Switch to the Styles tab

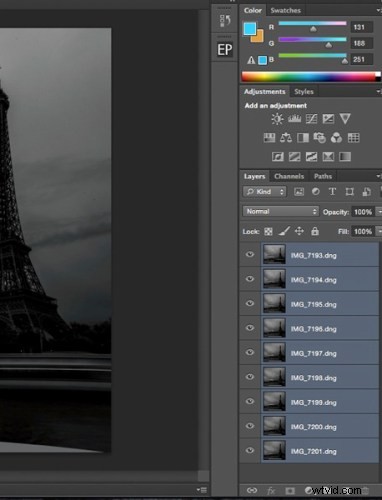304,92
